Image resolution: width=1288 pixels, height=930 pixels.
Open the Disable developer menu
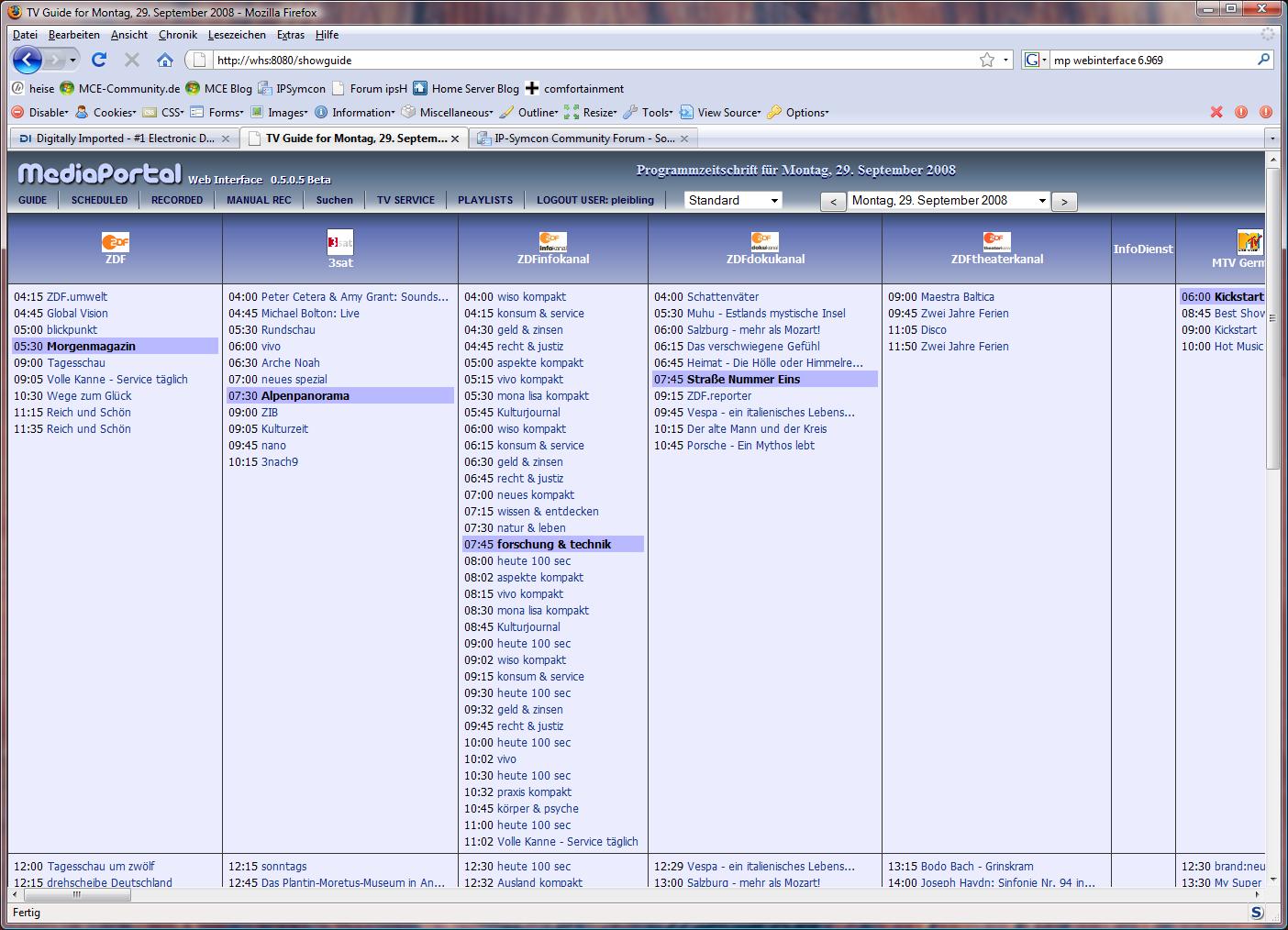point(40,112)
